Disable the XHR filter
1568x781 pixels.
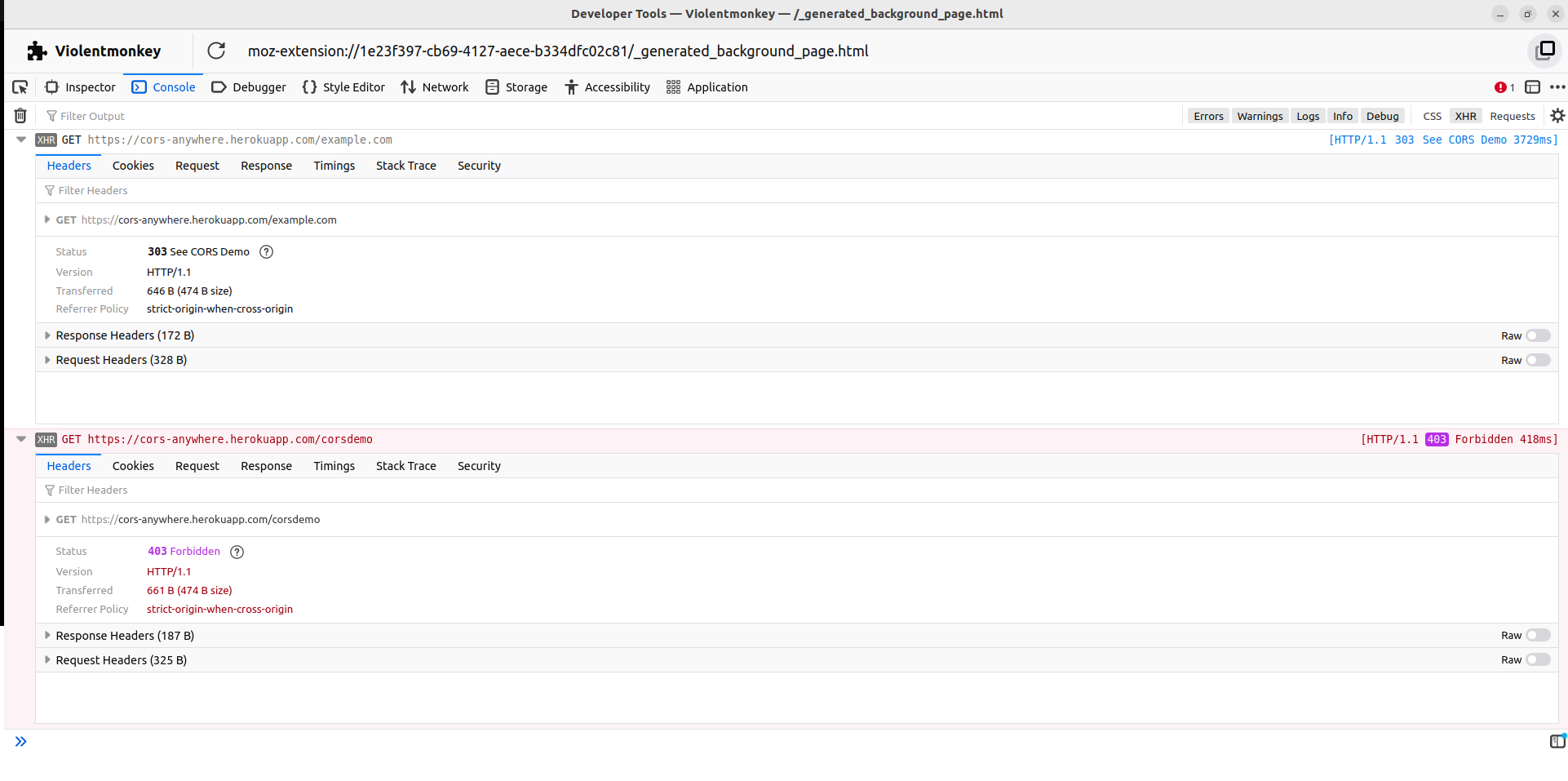tap(1466, 115)
